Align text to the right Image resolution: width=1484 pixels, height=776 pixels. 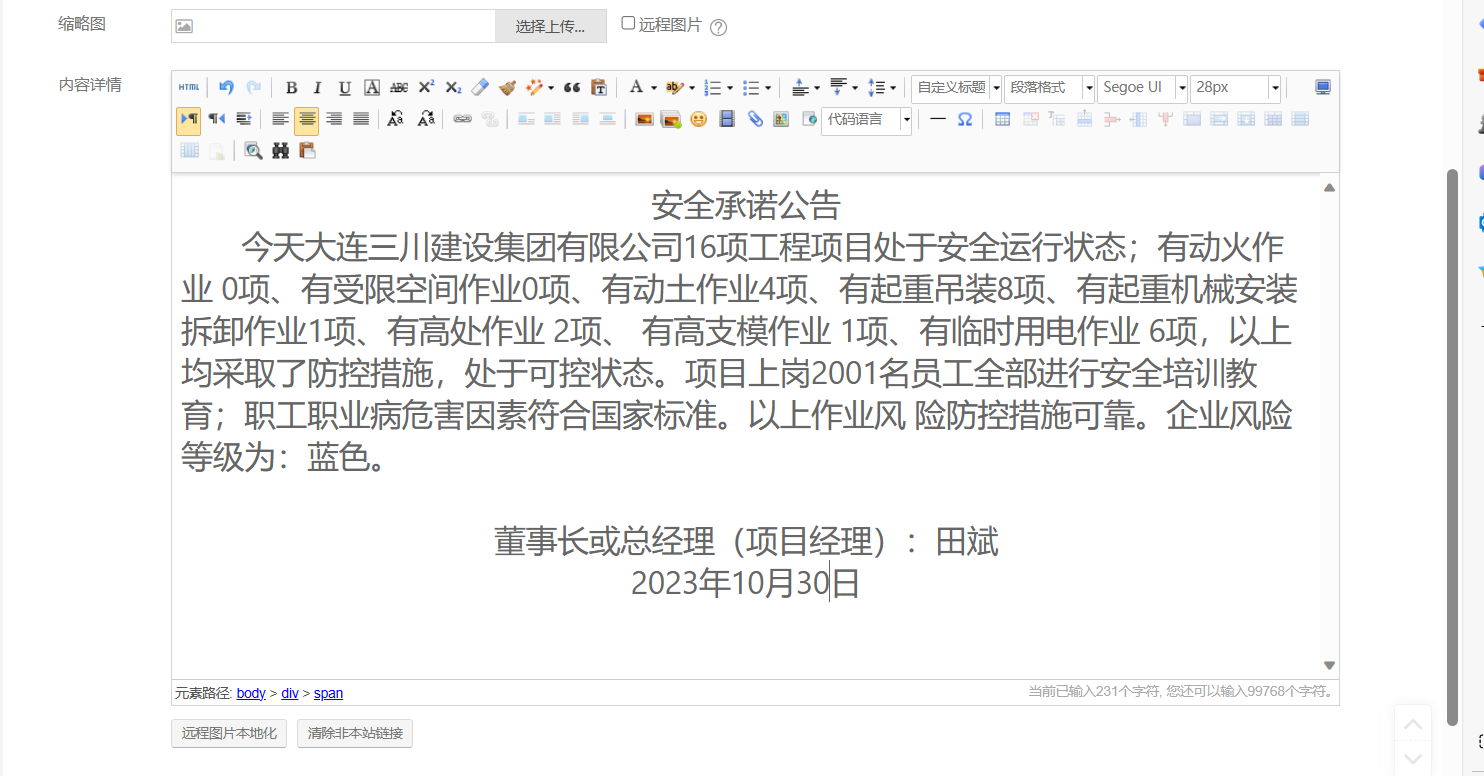(x=334, y=119)
